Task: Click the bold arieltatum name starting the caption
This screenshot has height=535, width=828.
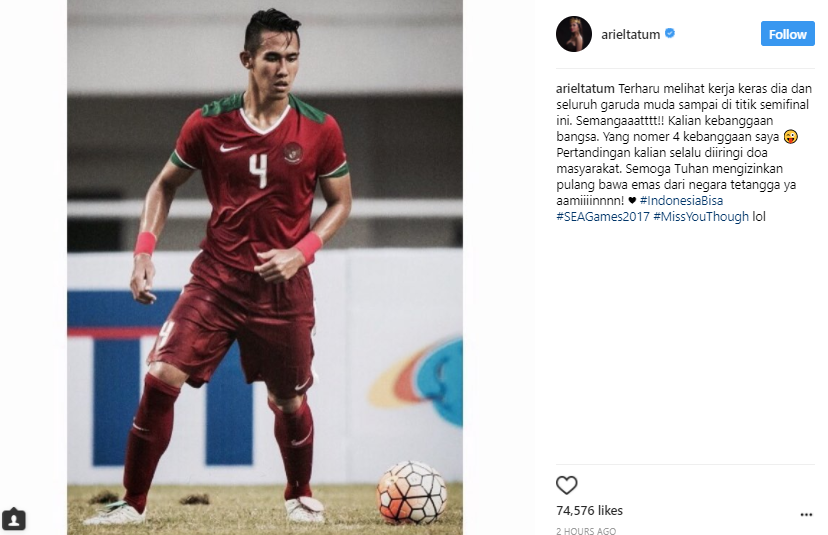Action: pyautogui.click(x=585, y=89)
